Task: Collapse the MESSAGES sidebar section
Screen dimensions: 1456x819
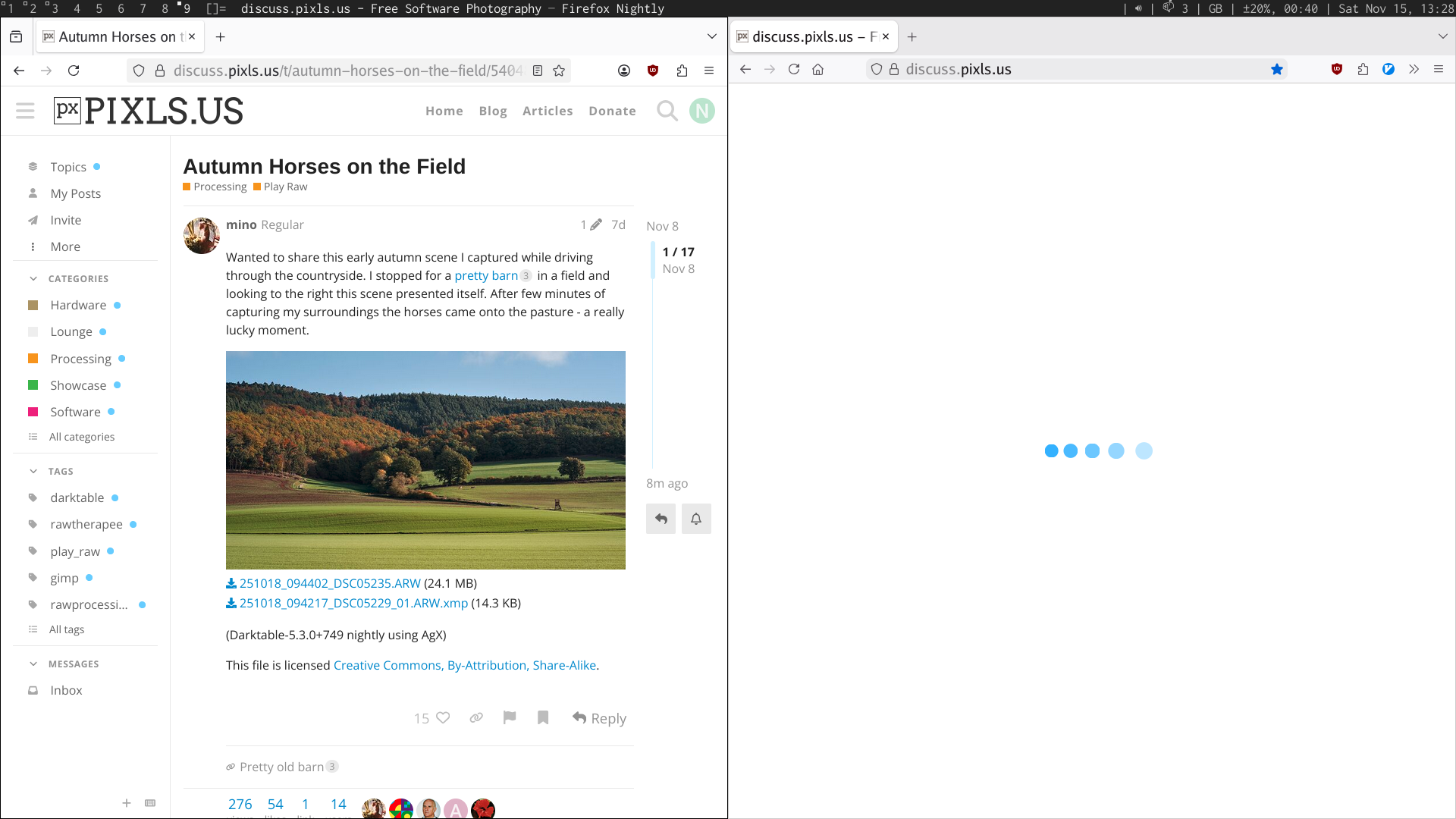Action: 33,664
